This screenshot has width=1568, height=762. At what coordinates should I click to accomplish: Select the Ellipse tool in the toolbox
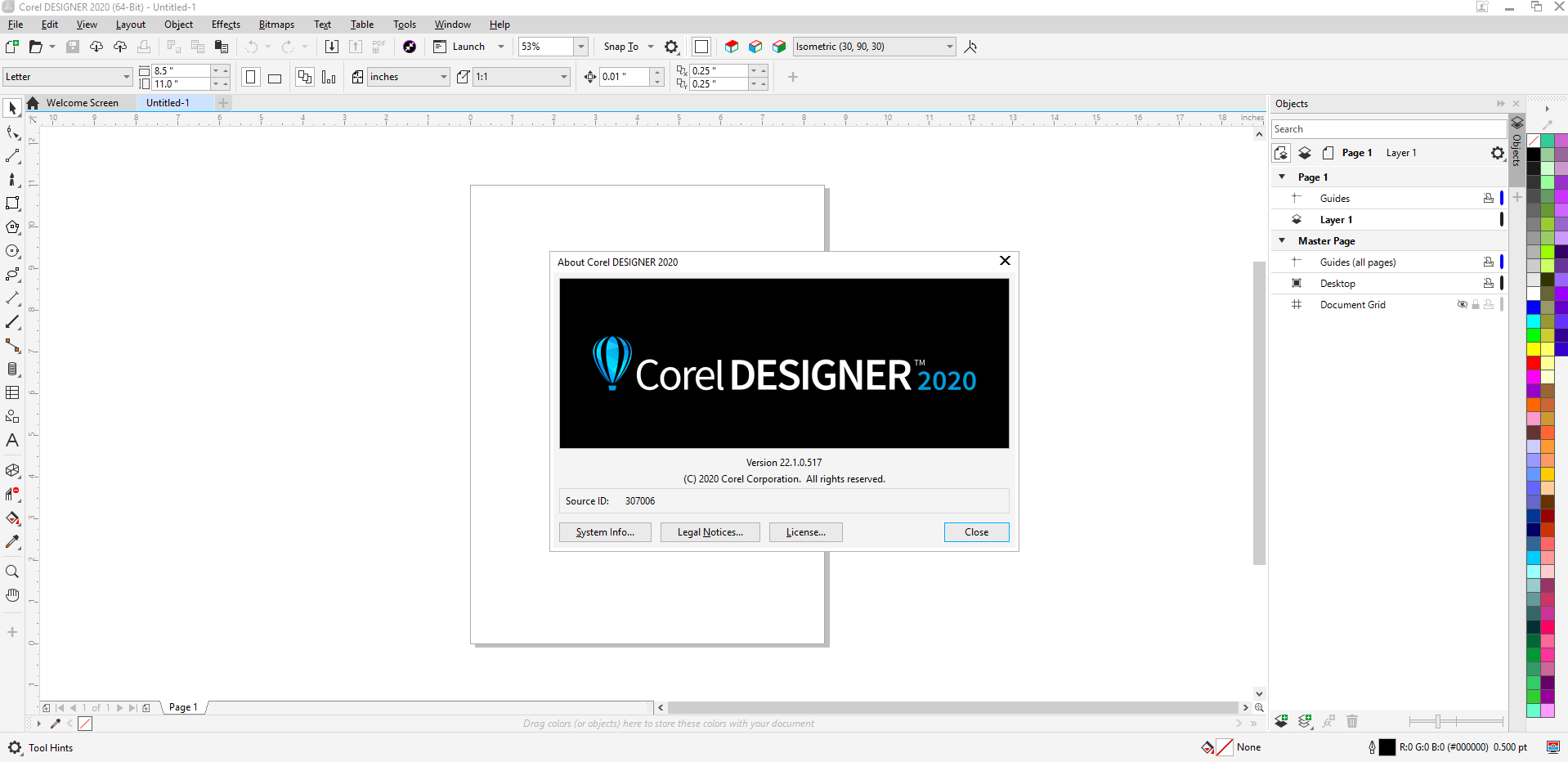12,251
